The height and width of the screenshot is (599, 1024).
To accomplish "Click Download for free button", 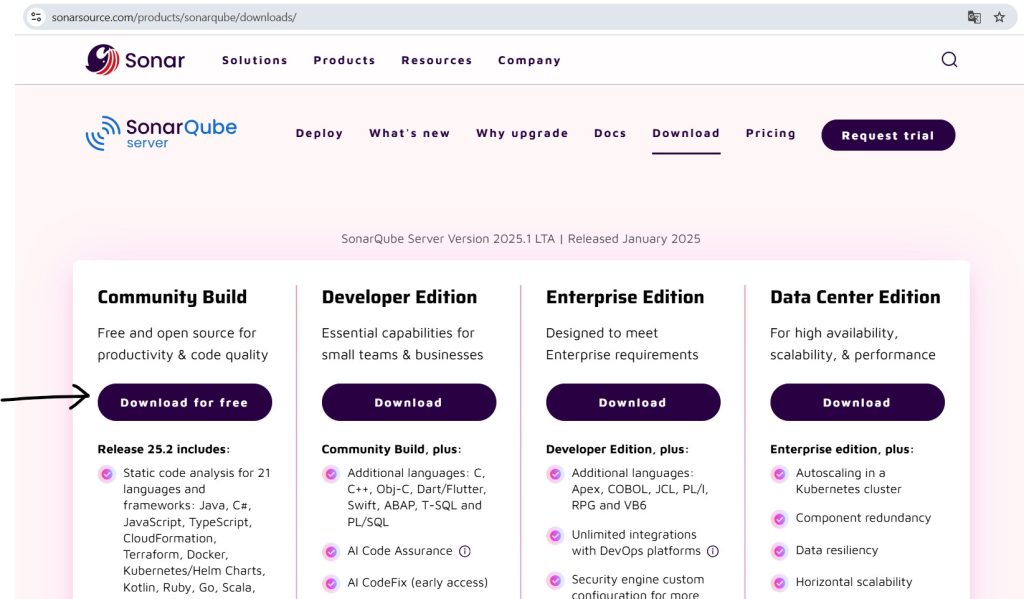I will point(185,402).
